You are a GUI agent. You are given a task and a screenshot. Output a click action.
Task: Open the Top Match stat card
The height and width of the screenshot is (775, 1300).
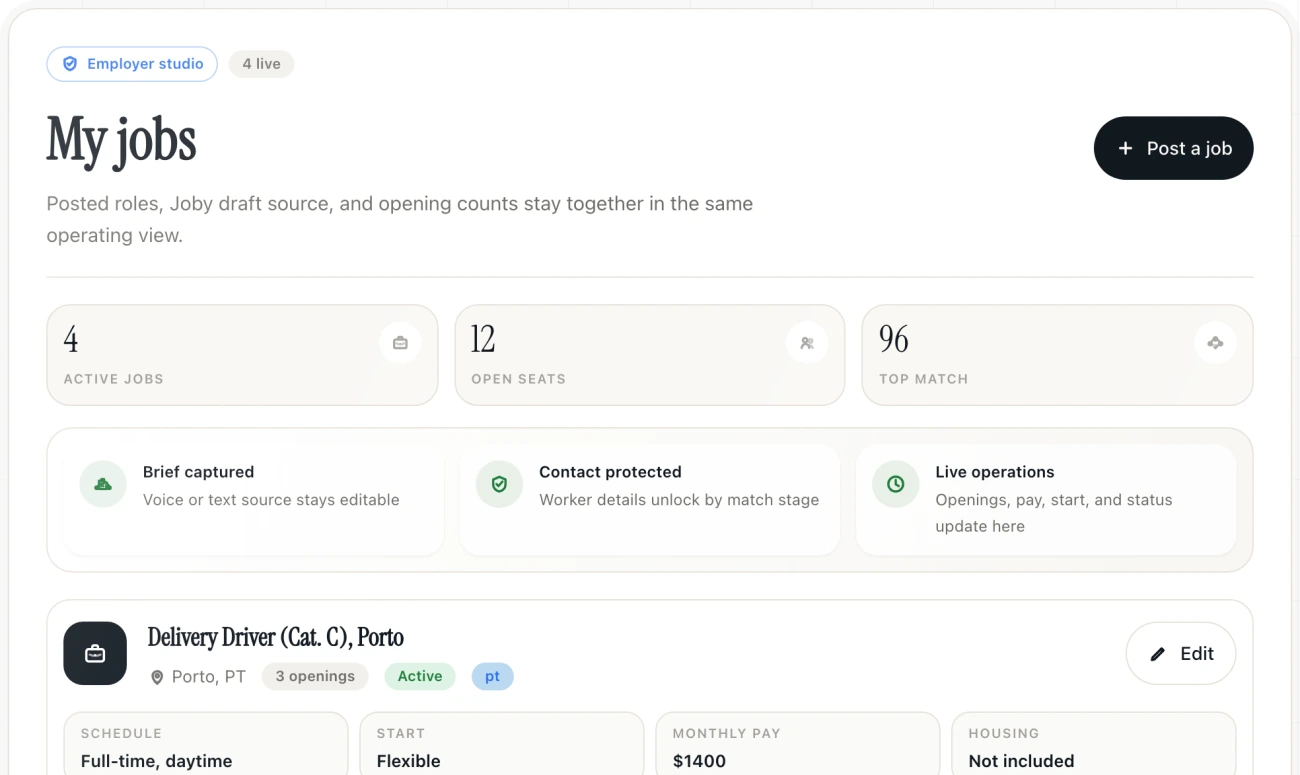tap(1057, 355)
